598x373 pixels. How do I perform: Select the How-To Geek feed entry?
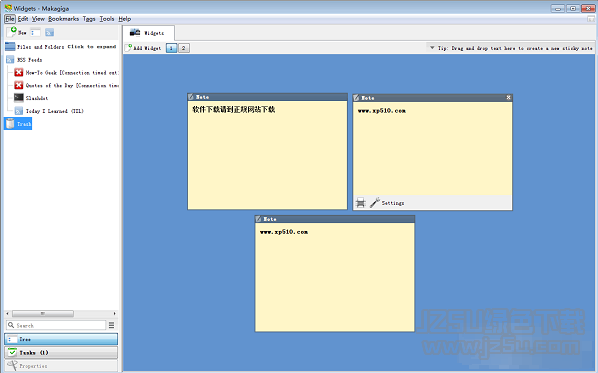[x=72, y=72]
